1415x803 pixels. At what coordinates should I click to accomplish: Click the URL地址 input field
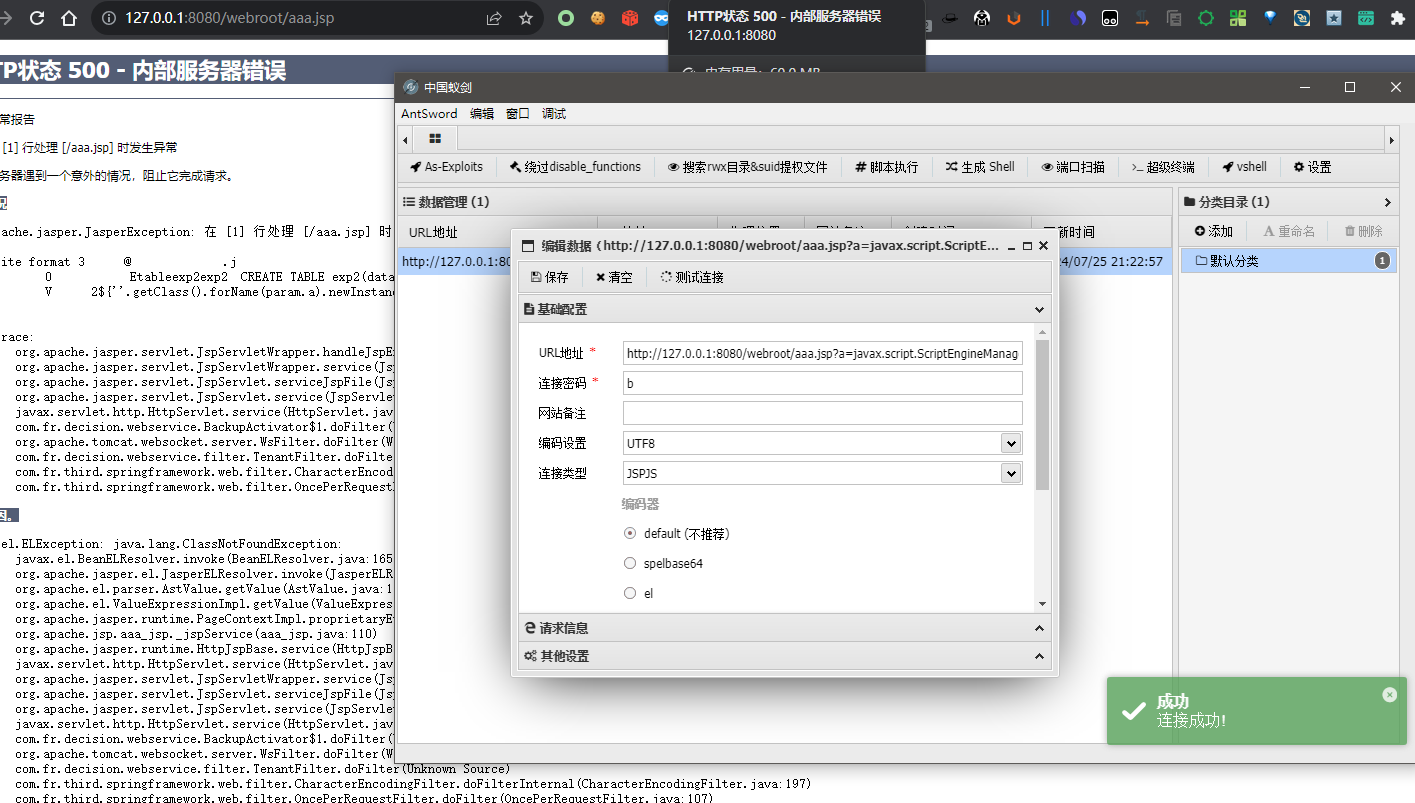[822, 353]
